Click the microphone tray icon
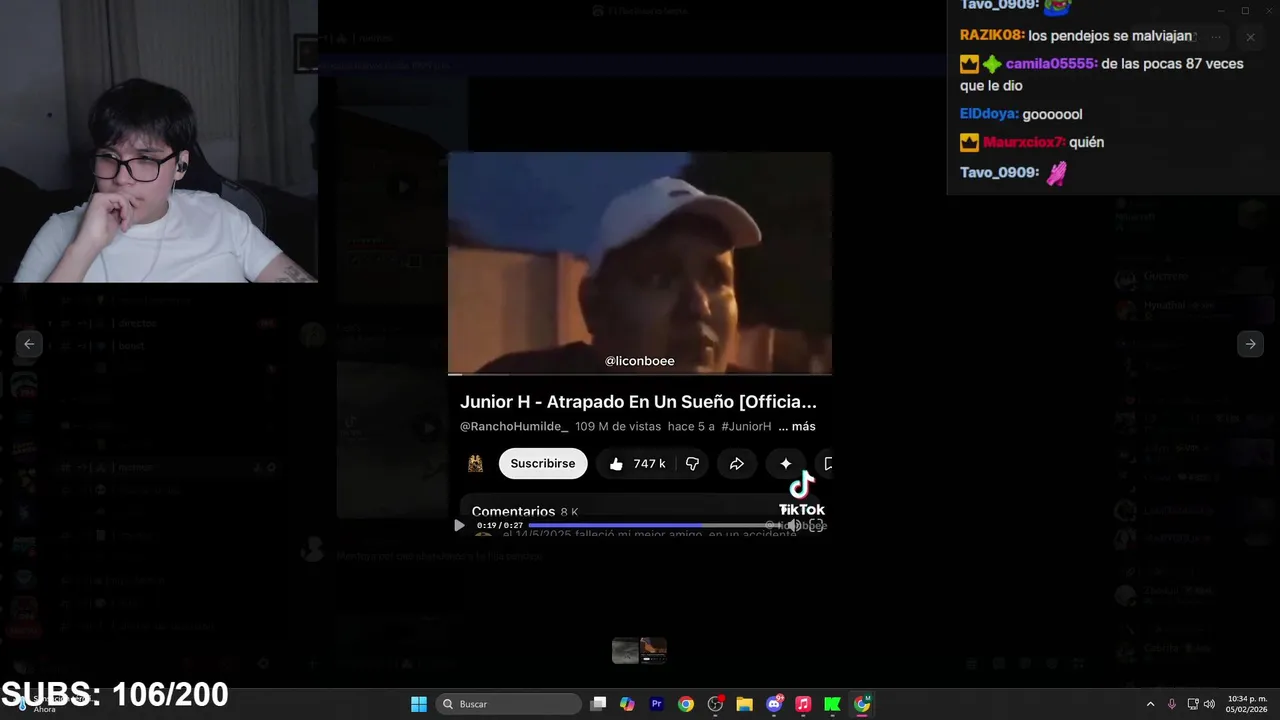 tap(1171, 704)
